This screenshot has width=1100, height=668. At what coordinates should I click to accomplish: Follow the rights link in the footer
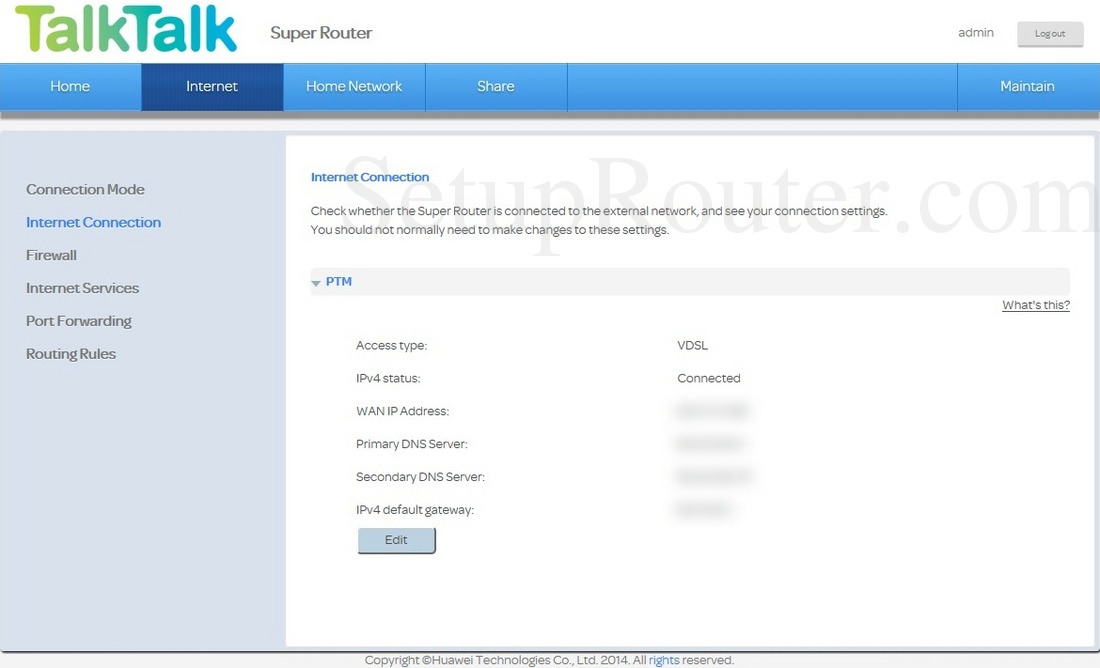pos(664,660)
